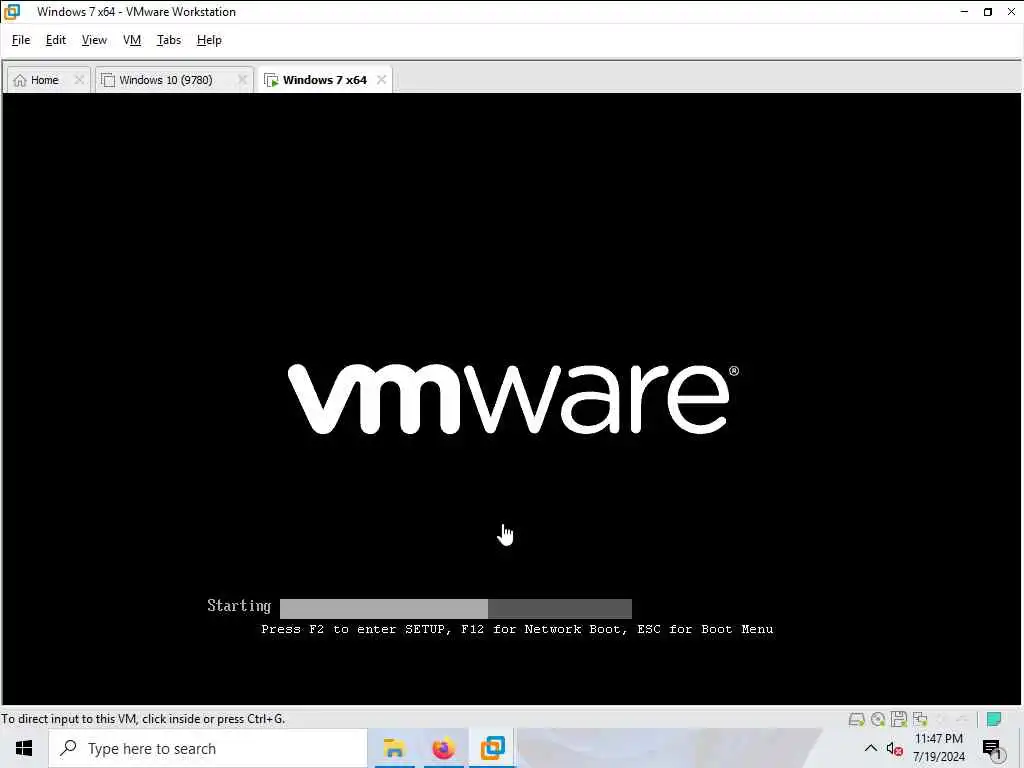Viewport: 1024px width, 768px height.
Task: Open the Tabs menu
Action: tap(168, 40)
